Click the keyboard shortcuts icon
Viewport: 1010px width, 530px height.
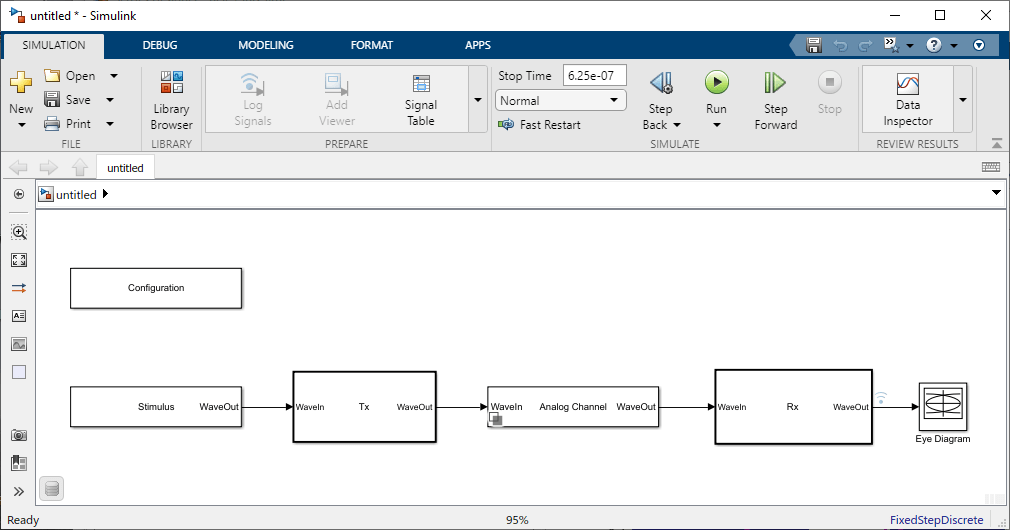991,167
